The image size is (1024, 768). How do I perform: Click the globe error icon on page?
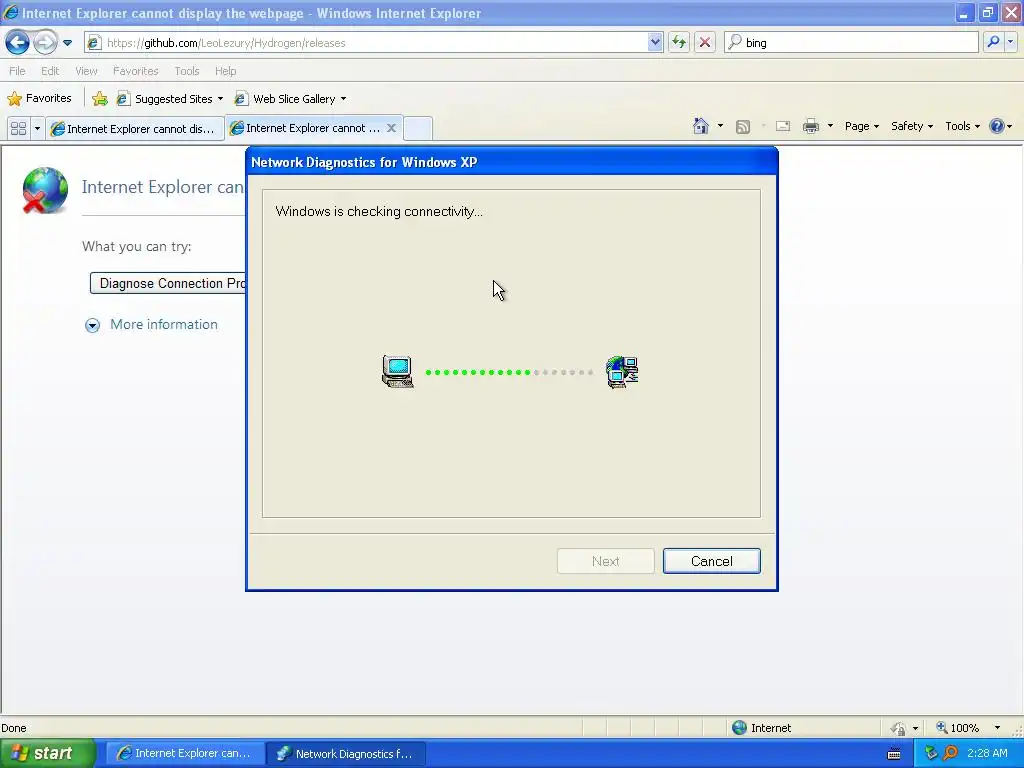point(45,190)
